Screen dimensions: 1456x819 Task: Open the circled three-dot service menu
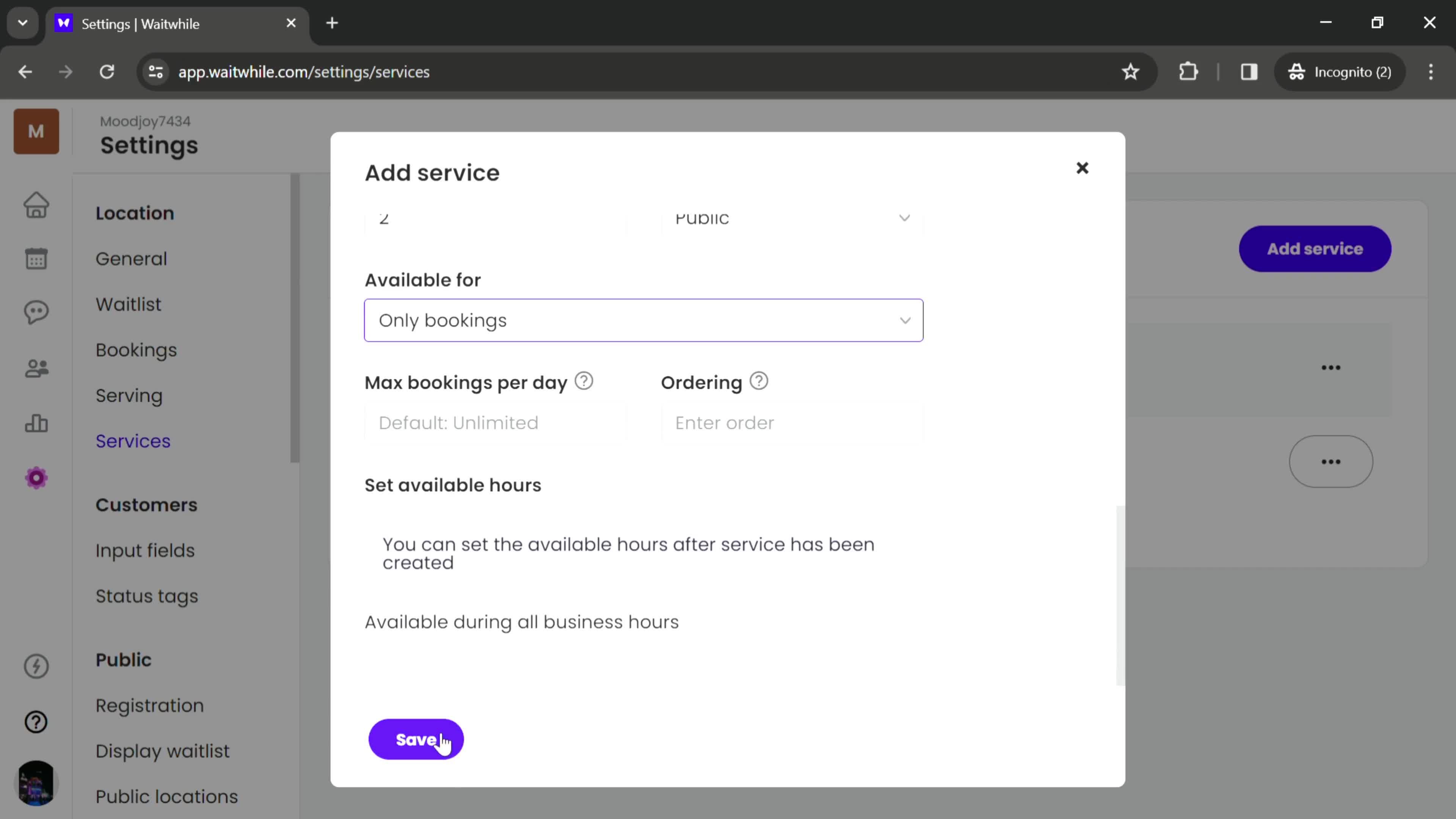pyautogui.click(x=1330, y=462)
